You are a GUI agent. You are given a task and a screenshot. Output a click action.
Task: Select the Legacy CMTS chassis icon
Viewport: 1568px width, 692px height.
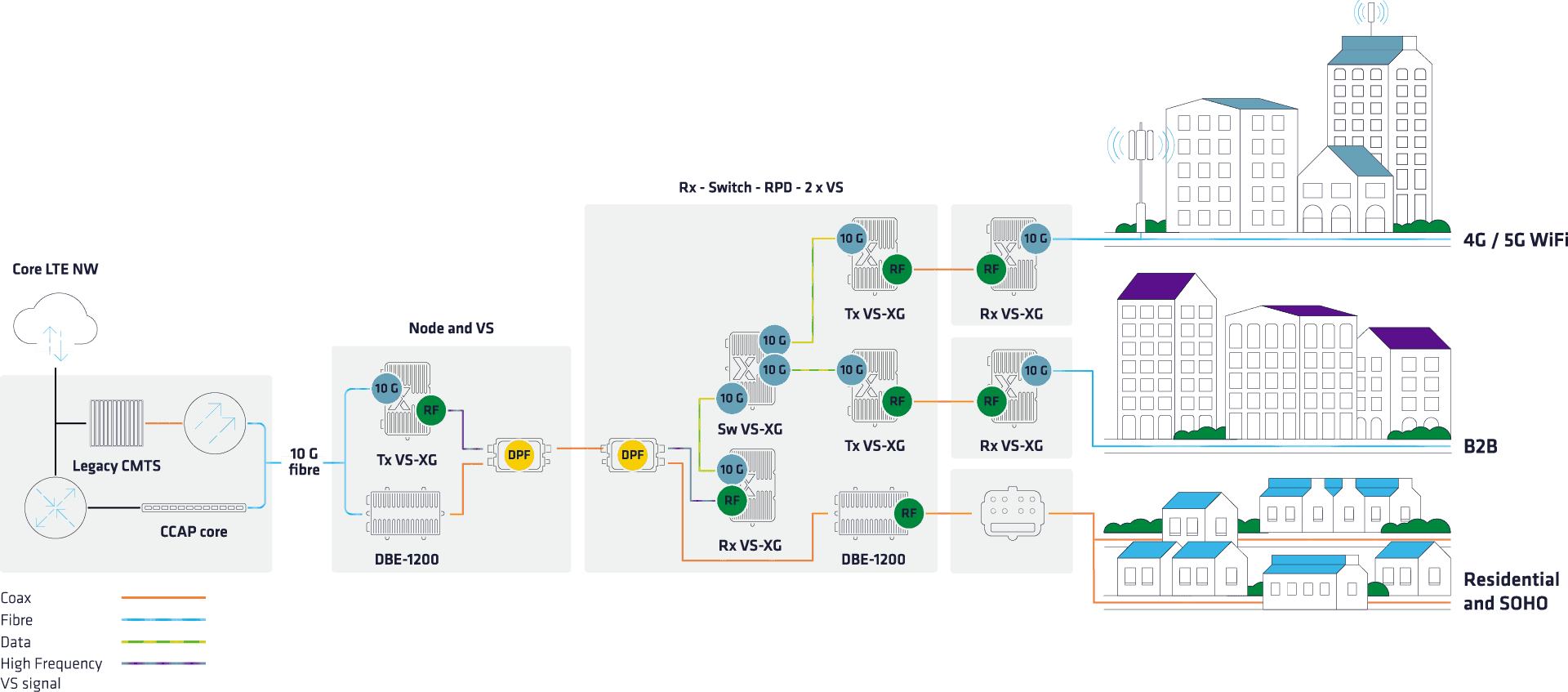point(117,423)
